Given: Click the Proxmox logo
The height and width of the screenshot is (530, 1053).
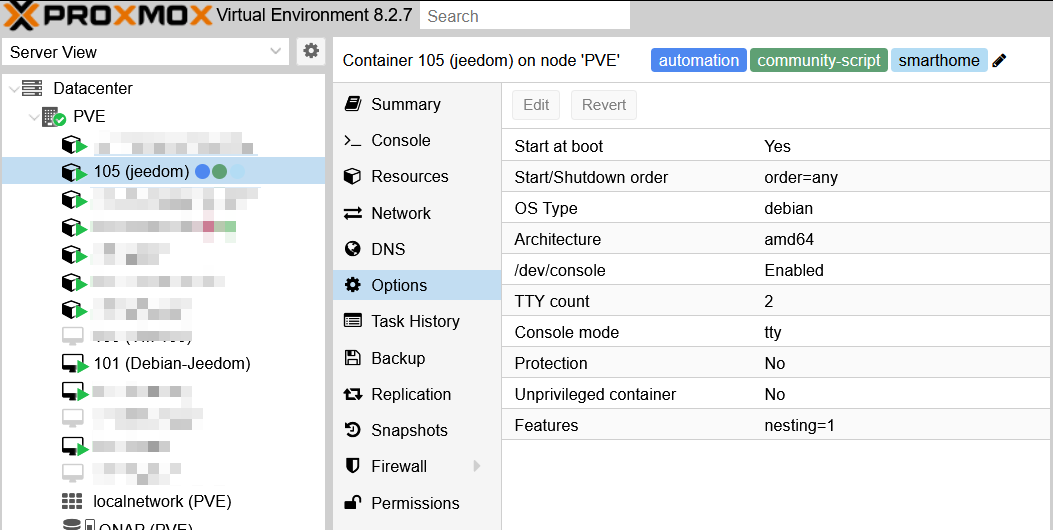Looking at the screenshot, I should pyautogui.click(x=109, y=15).
